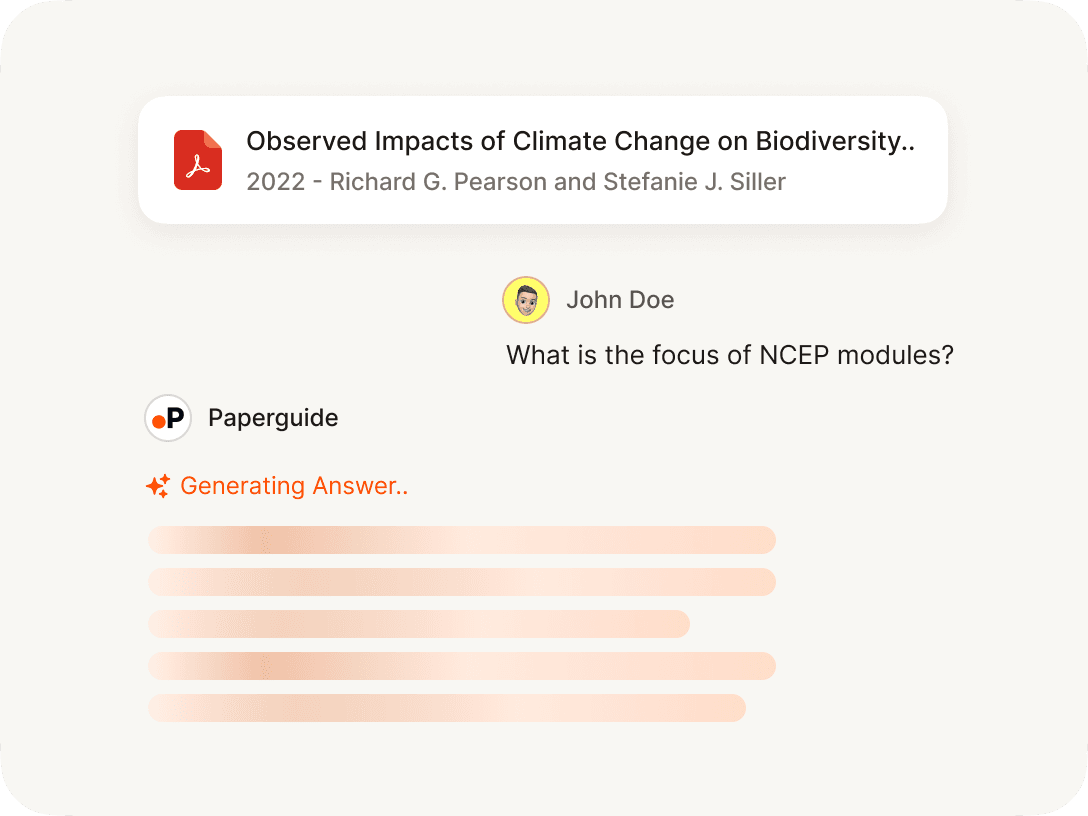The image size is (1088, 816).
Task: Click the last loading bar in the answer area
Action: (447, 708)
